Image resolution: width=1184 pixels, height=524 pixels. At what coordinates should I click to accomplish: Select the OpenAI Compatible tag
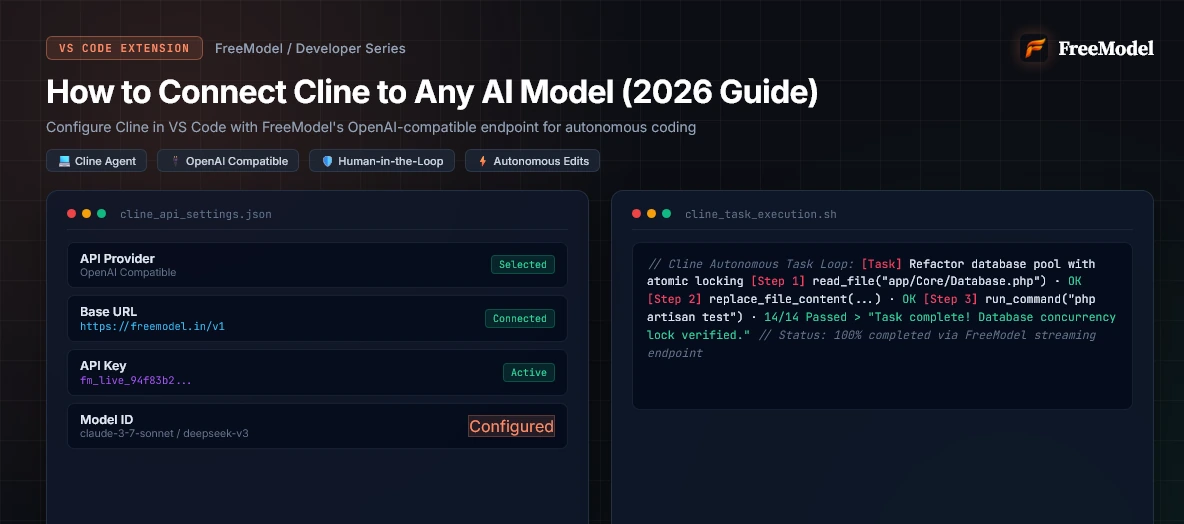pyautogui.click(x=228, y=161)
